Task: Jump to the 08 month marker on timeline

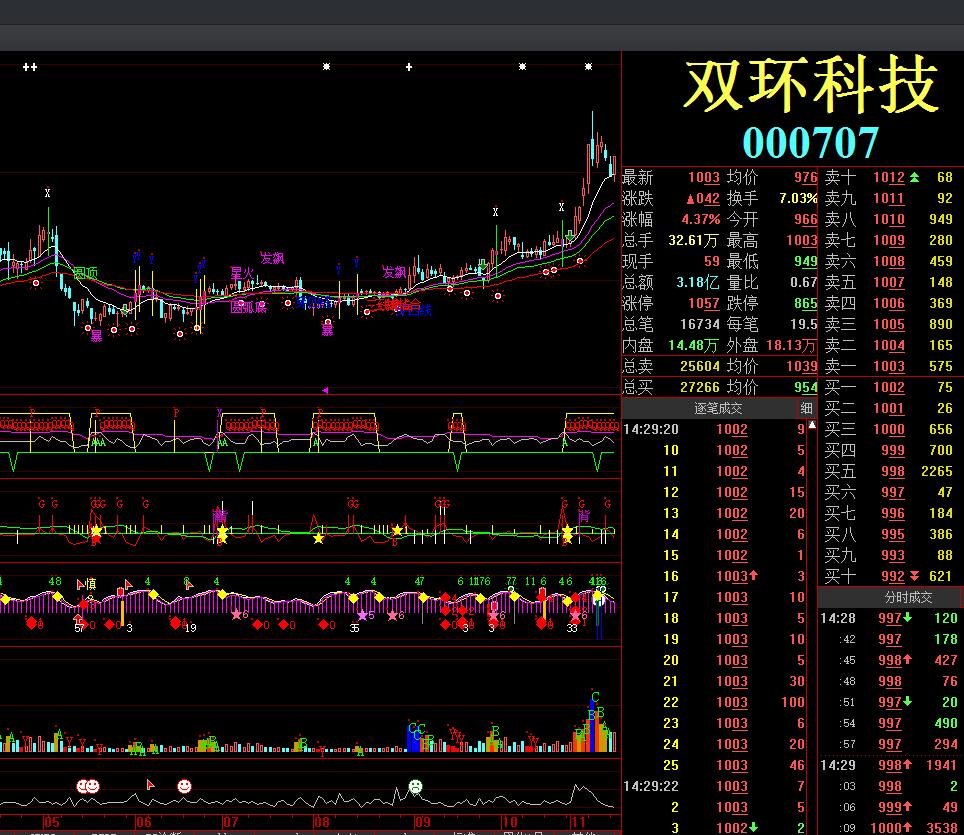Action: point(322,822)
